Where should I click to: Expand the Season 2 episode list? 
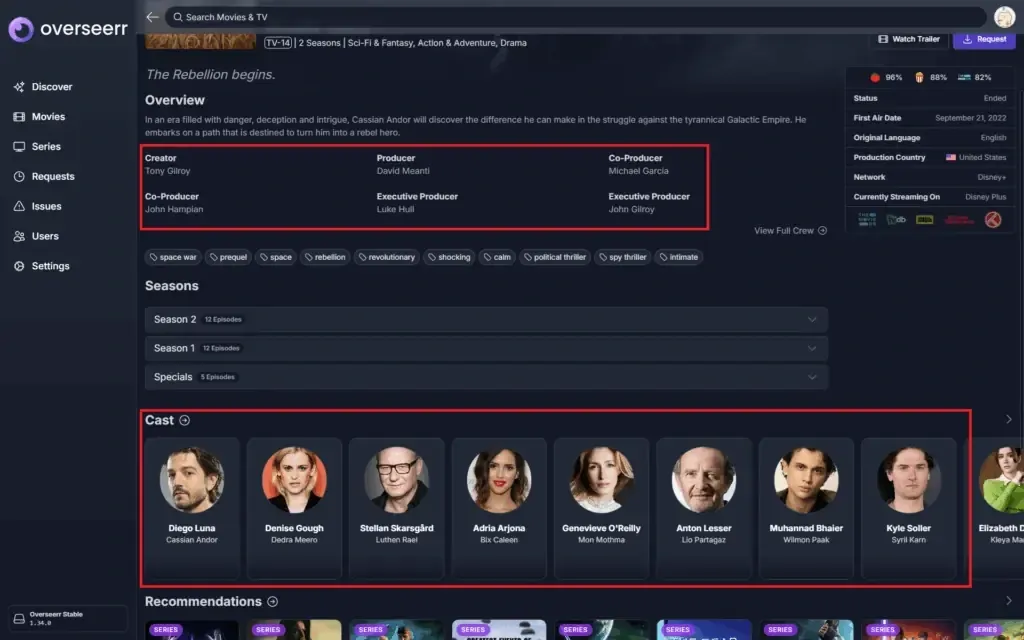pyautogui.click(x=486, y=320)
